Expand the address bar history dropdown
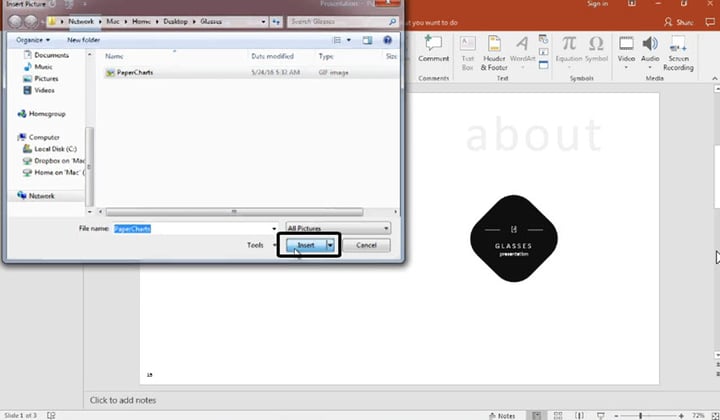 (263, 22)
